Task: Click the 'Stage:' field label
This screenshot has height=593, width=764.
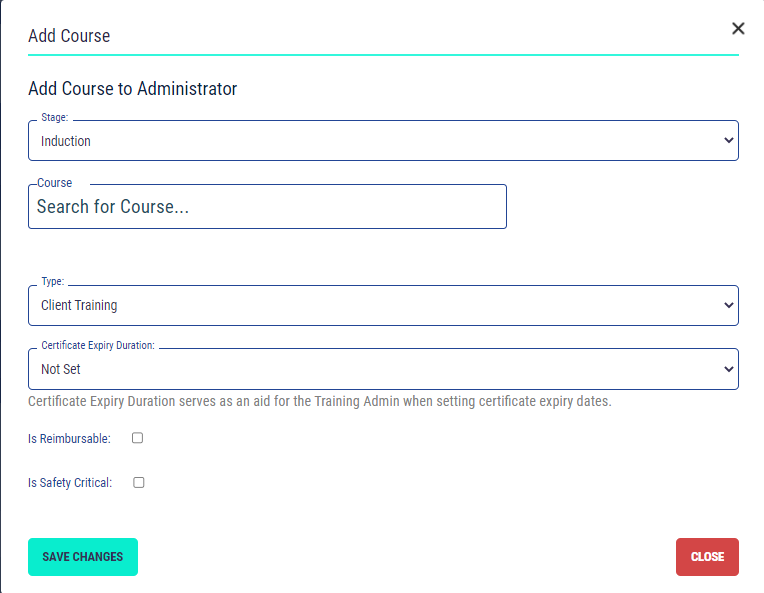Action: pyautogui.click(x=55, y=118)
